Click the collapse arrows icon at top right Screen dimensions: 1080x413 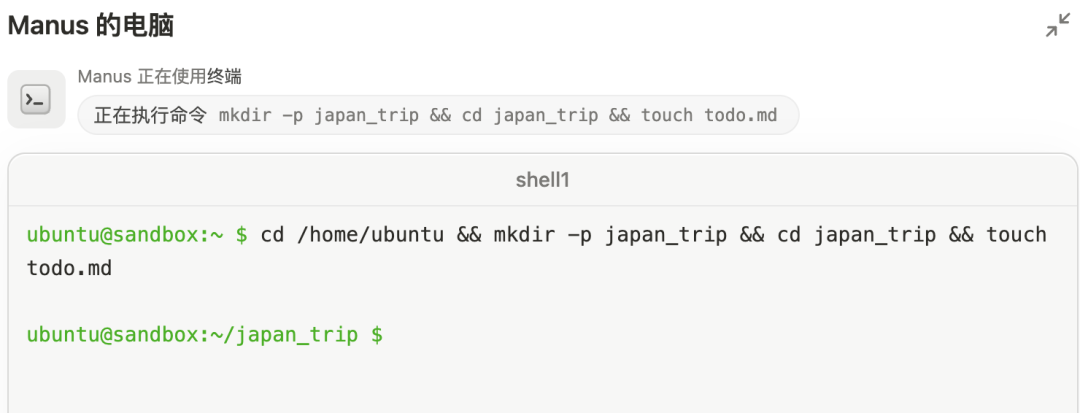tap(1057, 26)
